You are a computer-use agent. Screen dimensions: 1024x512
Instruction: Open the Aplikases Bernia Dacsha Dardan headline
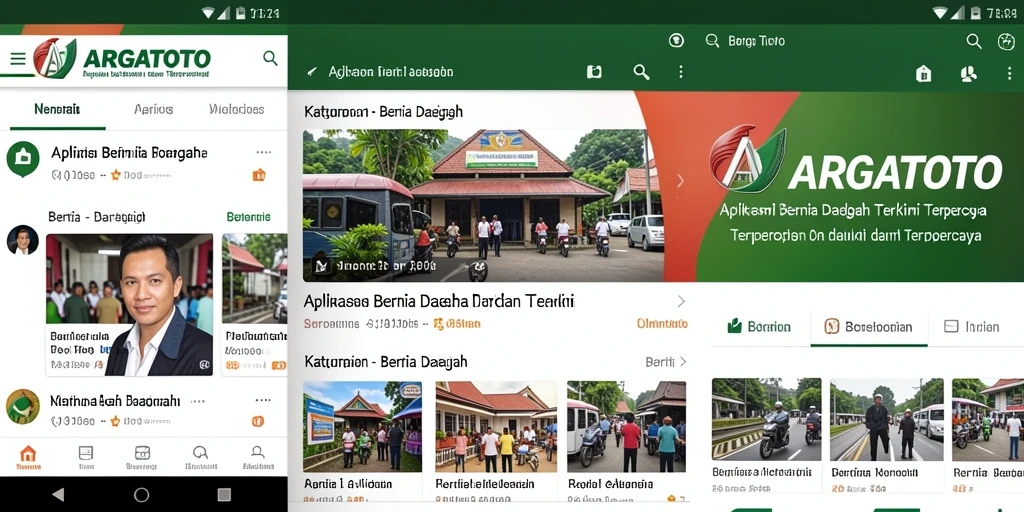tap(440, 301)
